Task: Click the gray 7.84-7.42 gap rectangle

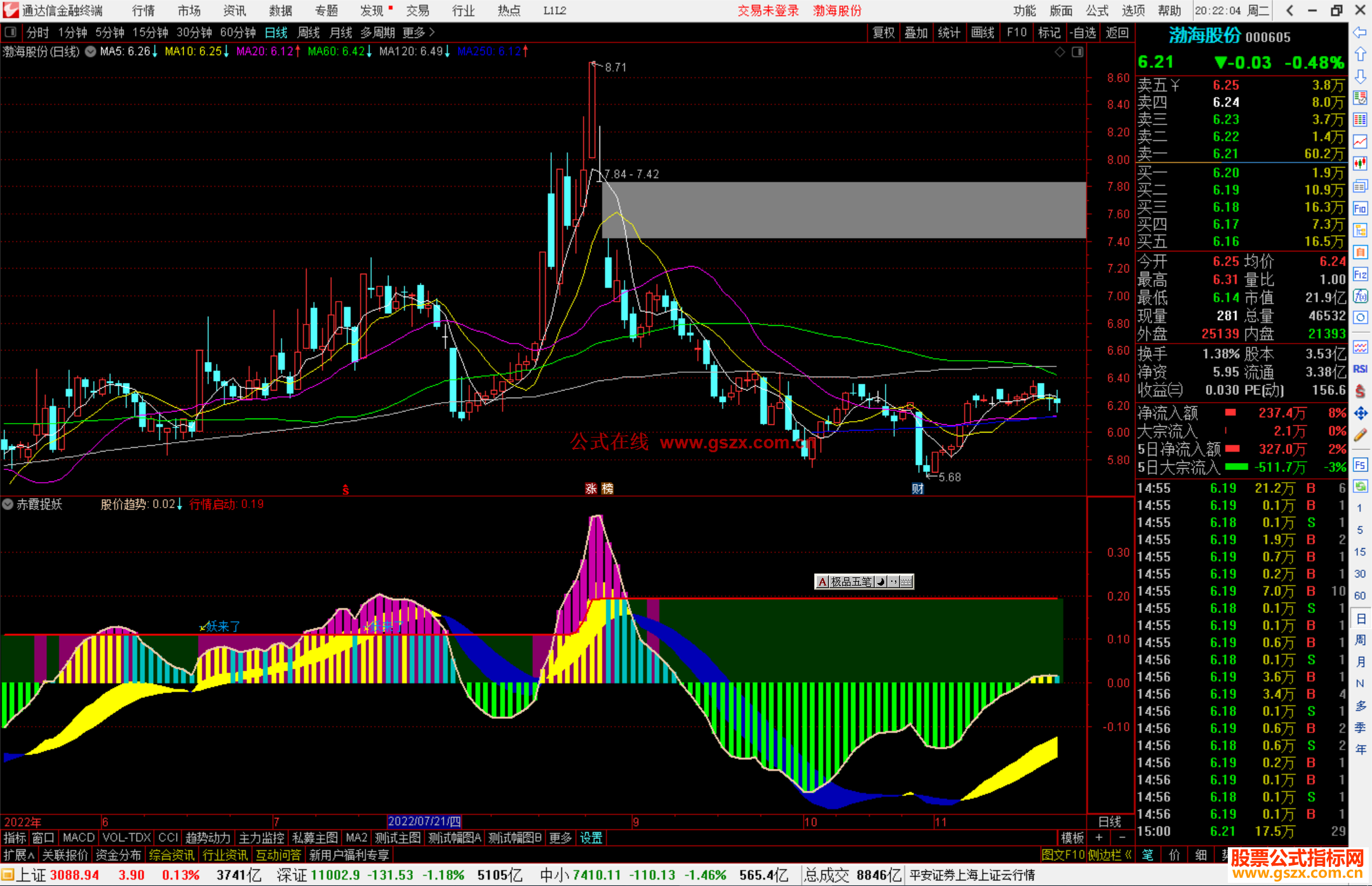Action: pyautogui.click(x=844, y=210)
